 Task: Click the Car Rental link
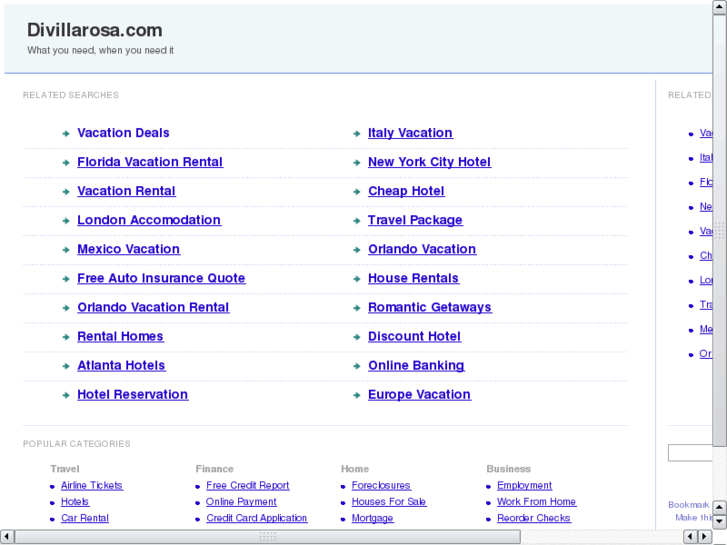85,518
